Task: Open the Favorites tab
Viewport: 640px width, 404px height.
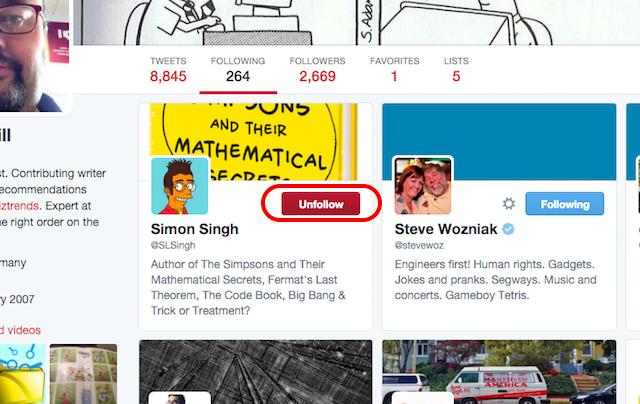Action: [394, 69]
